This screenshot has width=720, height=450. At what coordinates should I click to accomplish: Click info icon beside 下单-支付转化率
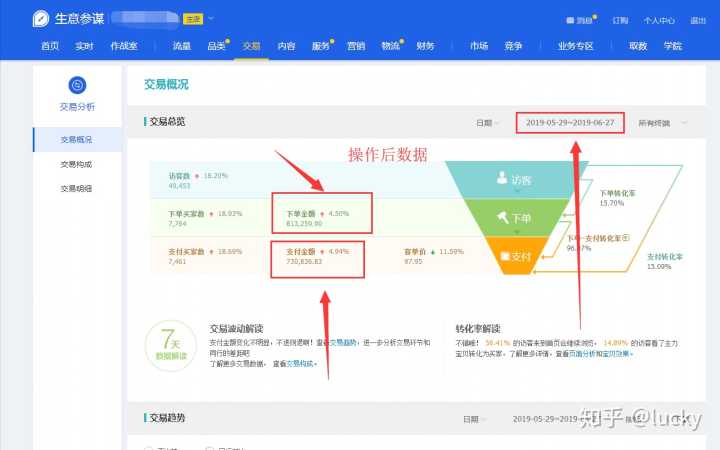[x=626, y=238]
